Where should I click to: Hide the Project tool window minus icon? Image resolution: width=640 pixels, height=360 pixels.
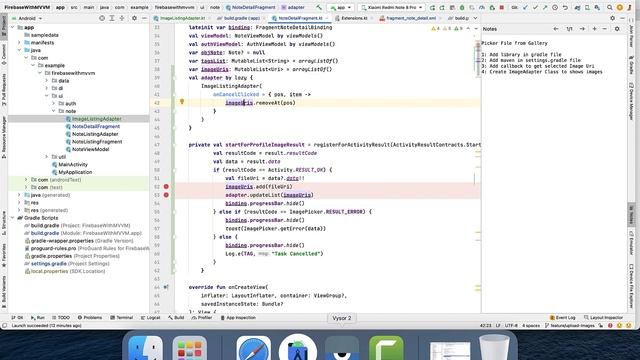[x=144, y=18]
